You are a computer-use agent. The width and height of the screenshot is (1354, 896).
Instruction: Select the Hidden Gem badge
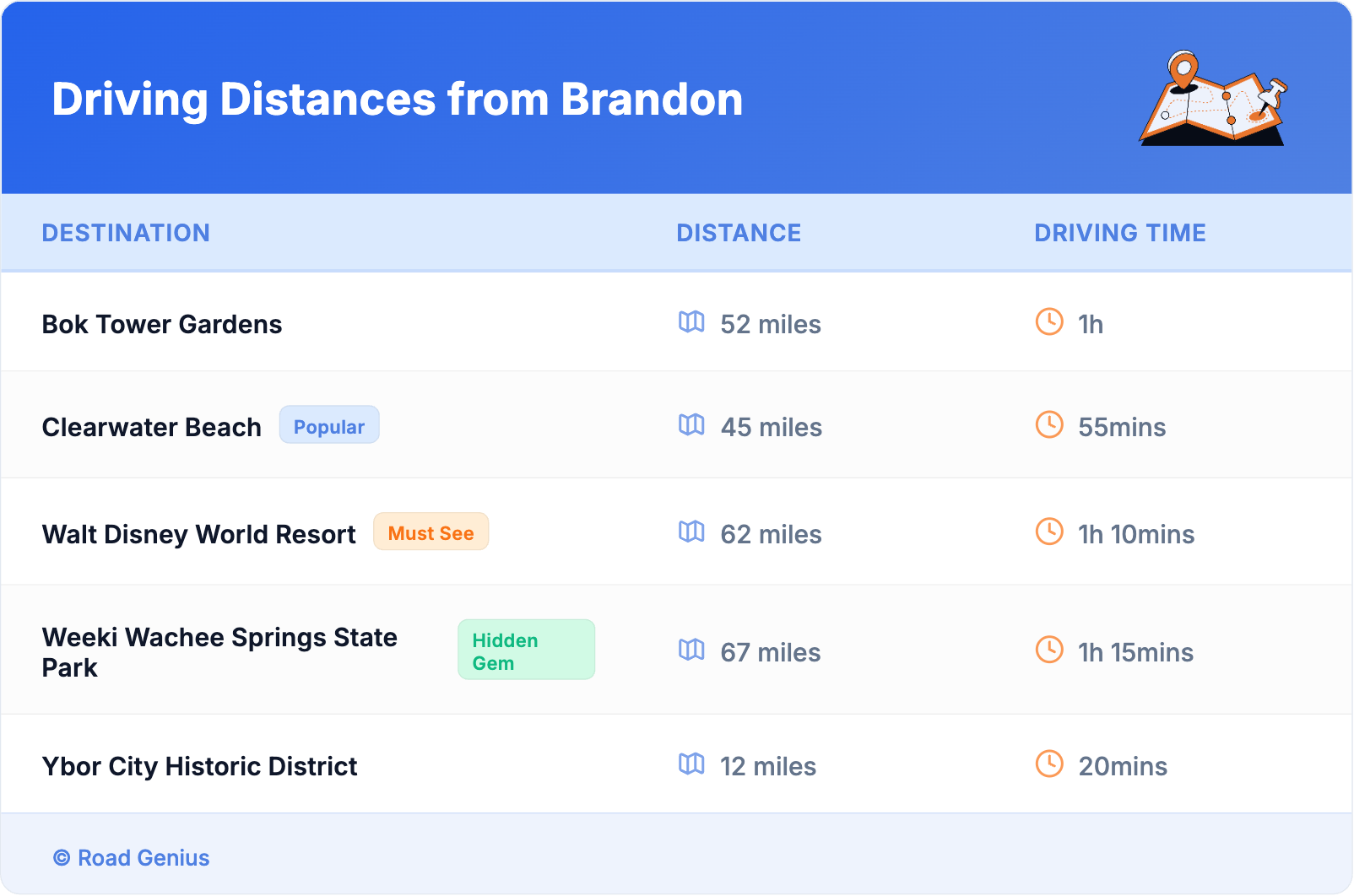pos(526,650)
